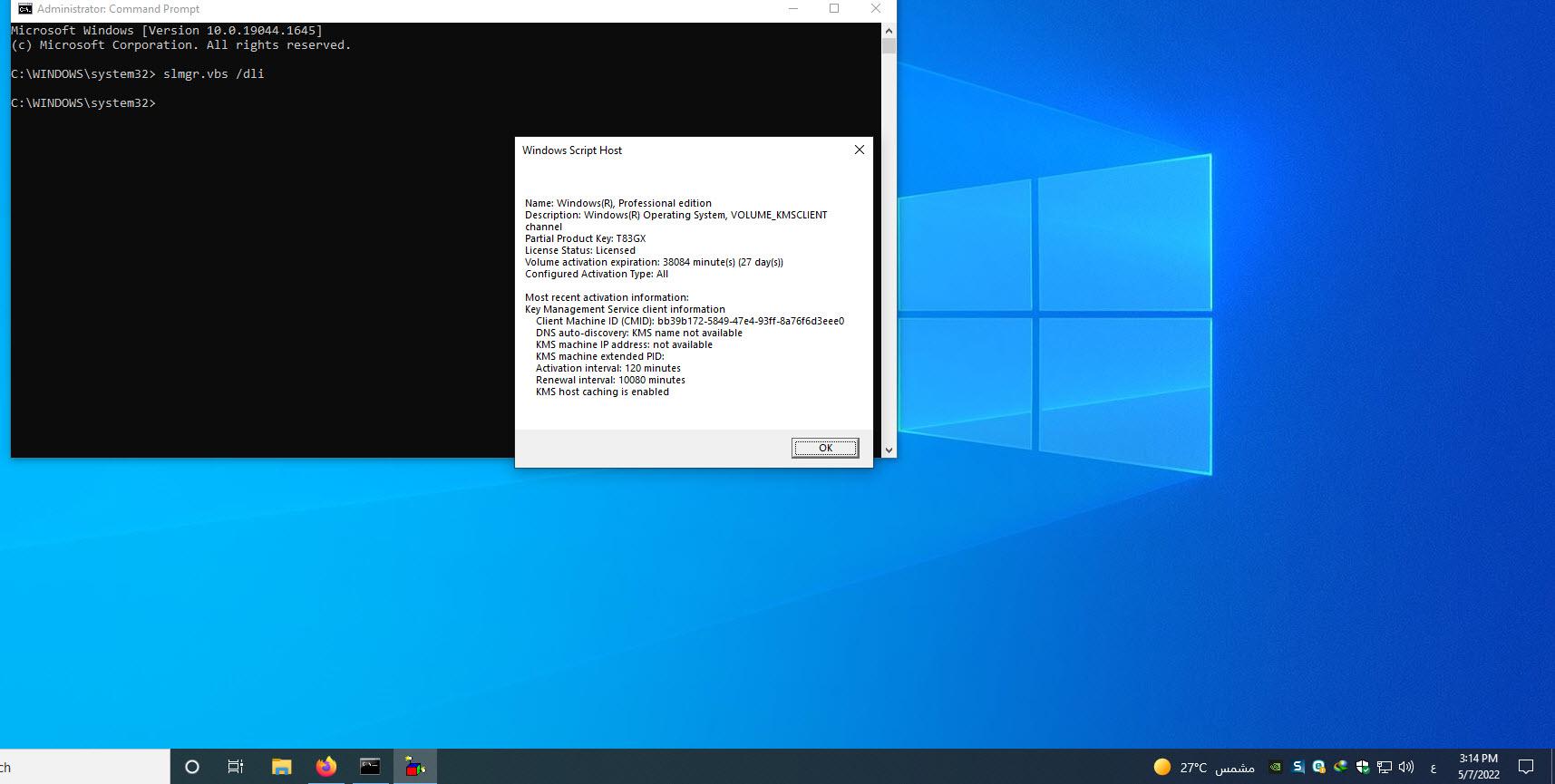
Task: Click the 'Volume activation expiration' line
Action: (654, 262)
